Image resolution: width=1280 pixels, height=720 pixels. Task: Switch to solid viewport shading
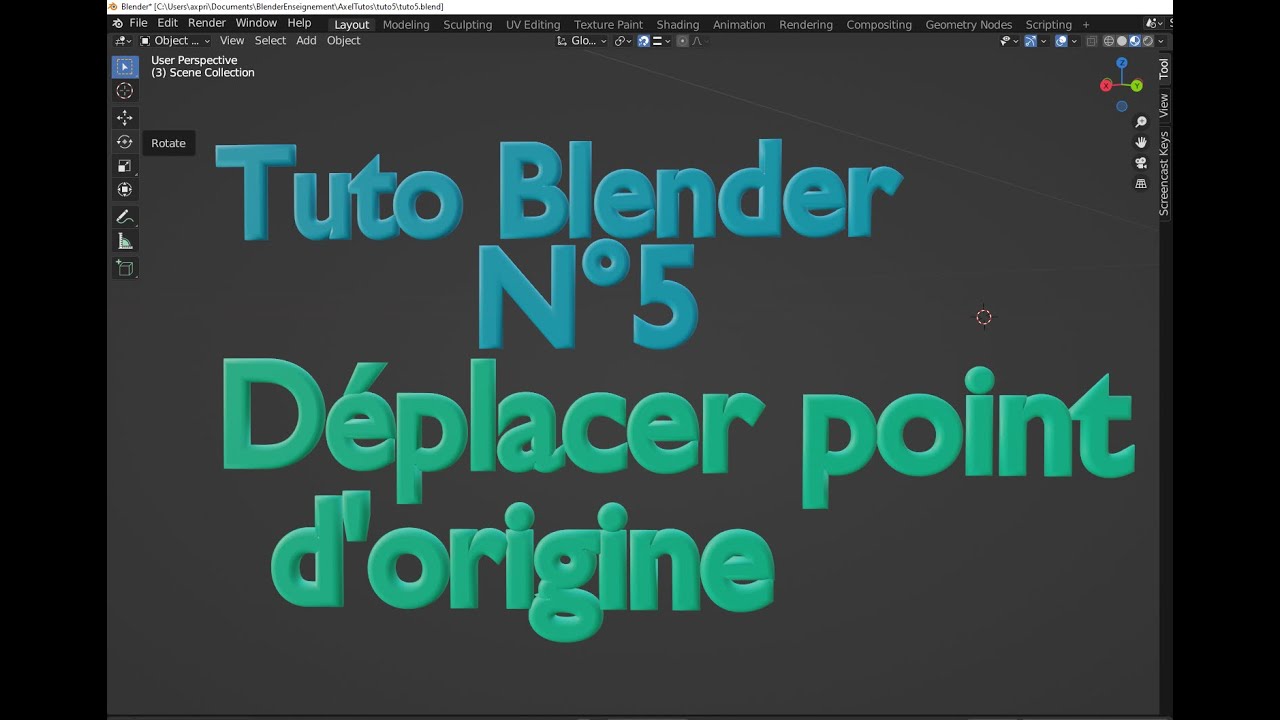tap(1122, 41)
